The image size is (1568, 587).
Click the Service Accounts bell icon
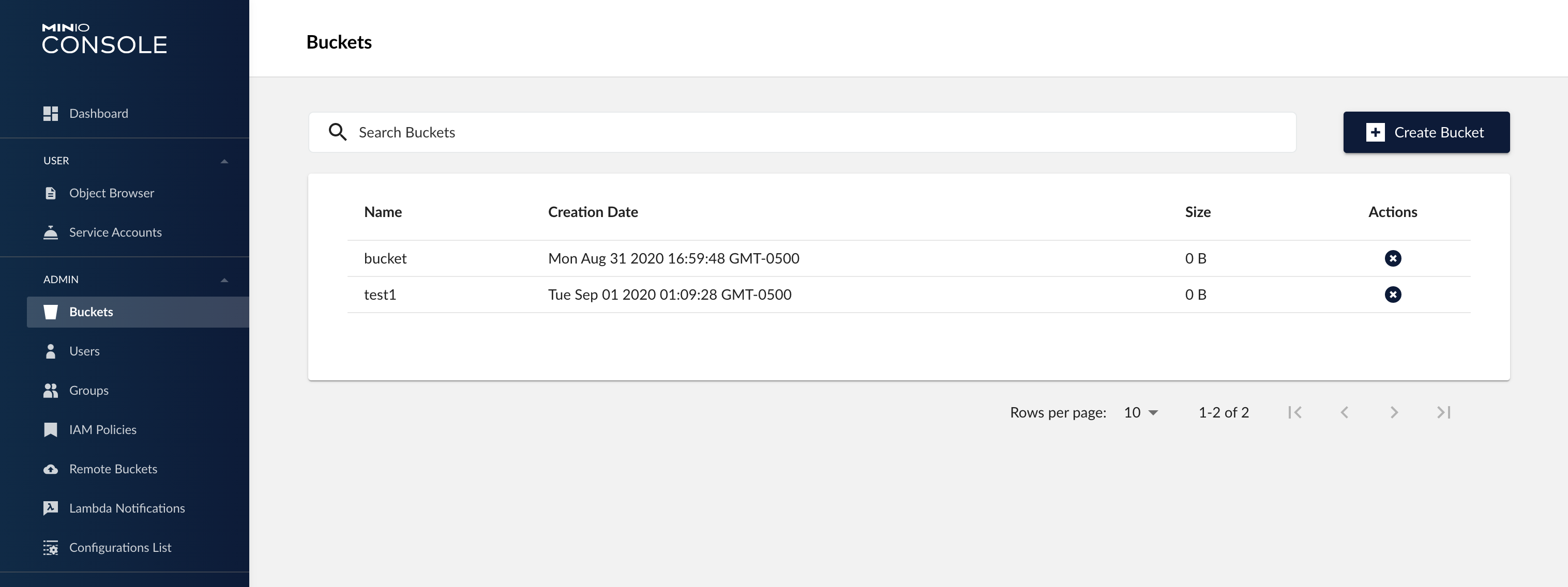pos(51,233)
